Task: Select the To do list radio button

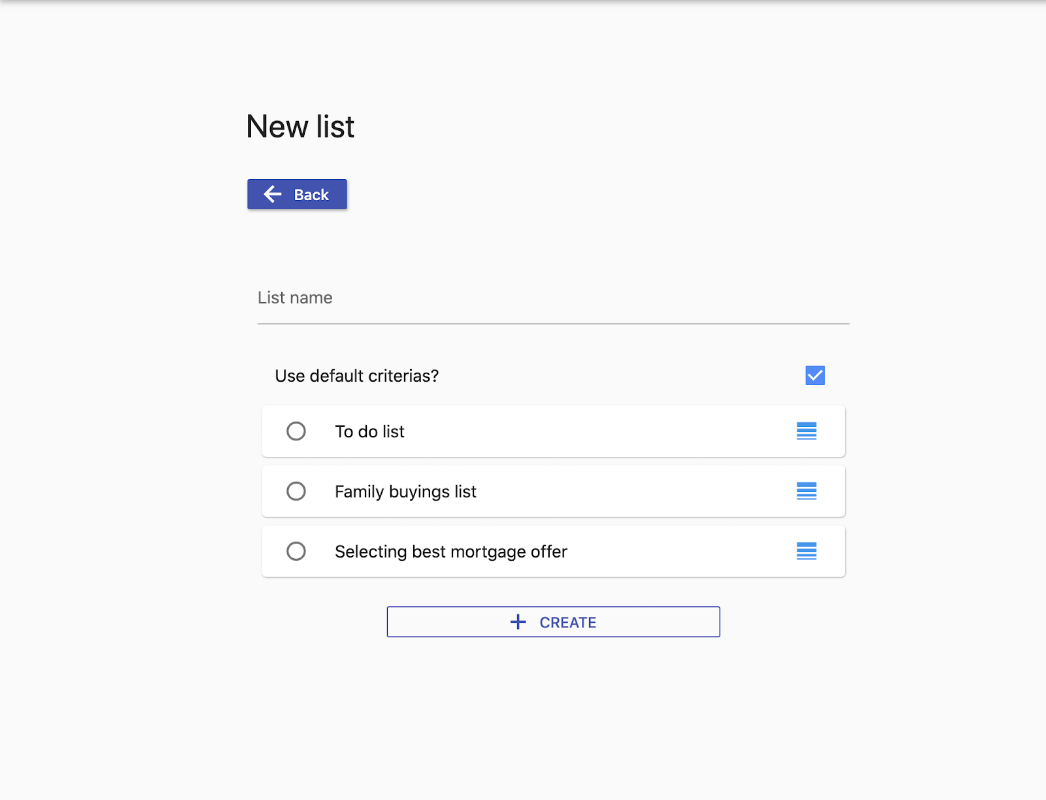Action: (x=296, y=431)
